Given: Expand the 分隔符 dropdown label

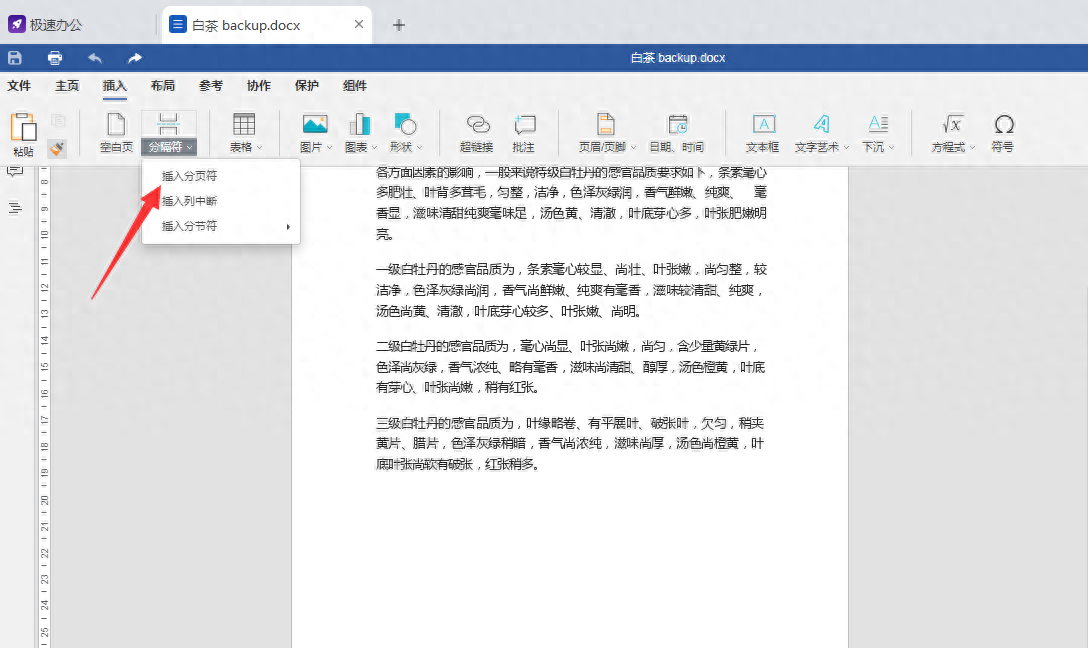Looking at the screenshot, I should [x=169, y=147].
